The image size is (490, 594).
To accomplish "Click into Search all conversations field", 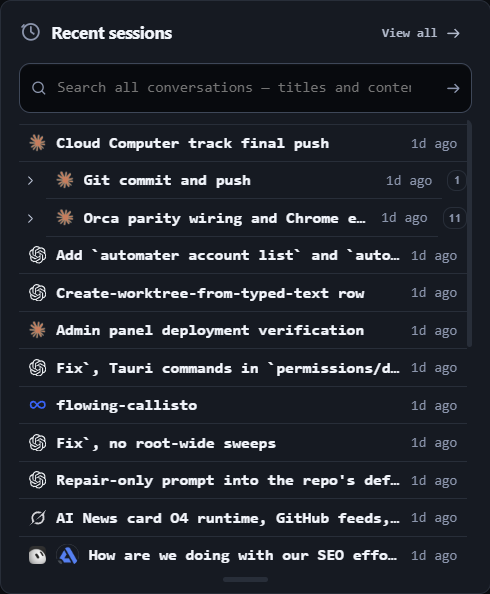I will [234, 88].
